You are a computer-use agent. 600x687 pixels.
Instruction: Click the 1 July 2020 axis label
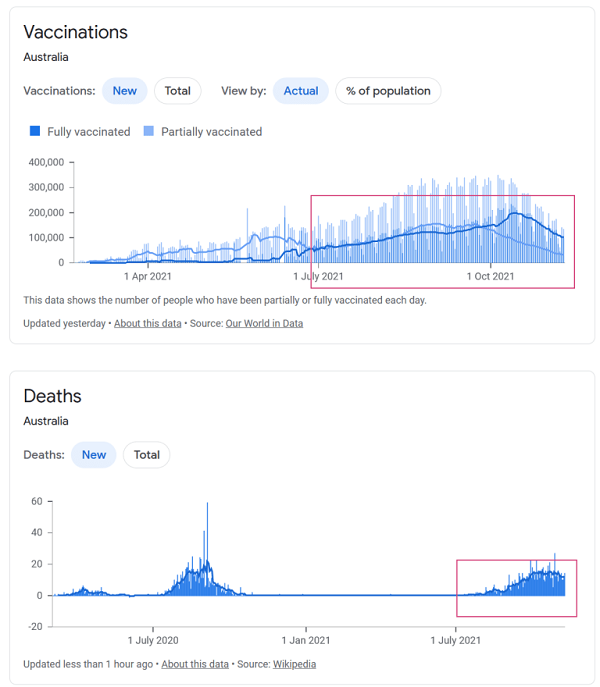[153, 640]
